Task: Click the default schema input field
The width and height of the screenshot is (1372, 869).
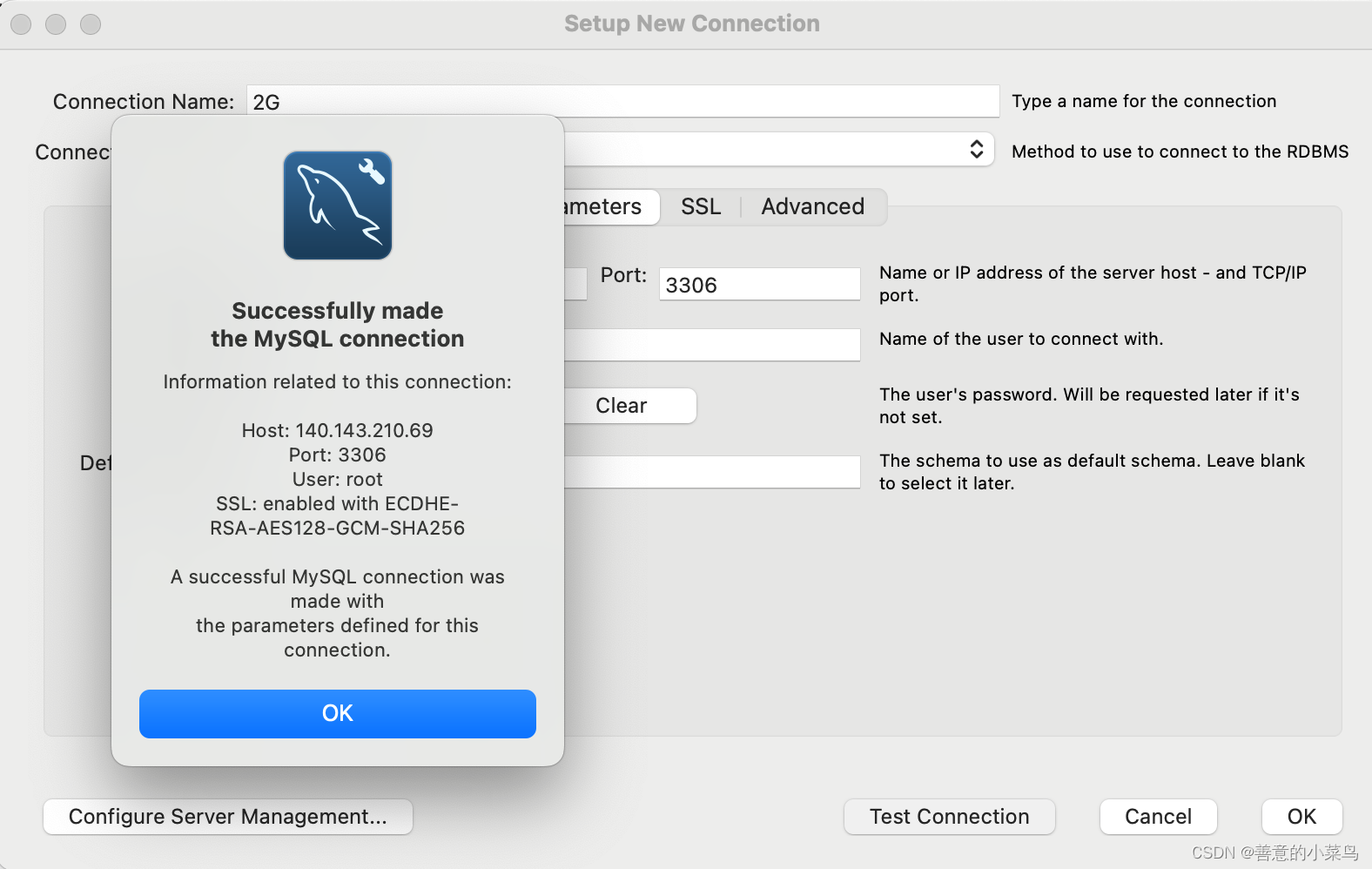Action: 710,472
